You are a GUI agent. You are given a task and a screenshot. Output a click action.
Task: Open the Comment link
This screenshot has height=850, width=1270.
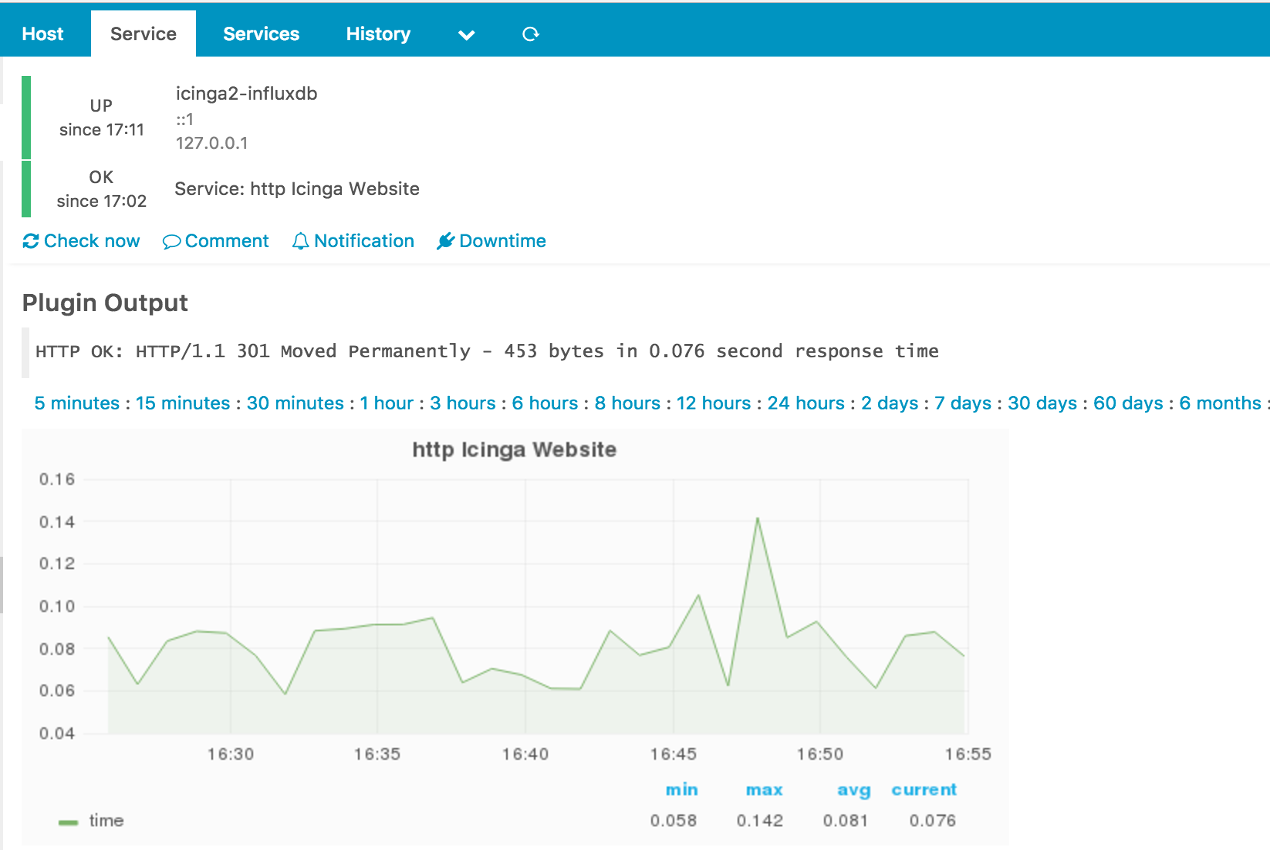pyautogui.click(x=216, y=241)
